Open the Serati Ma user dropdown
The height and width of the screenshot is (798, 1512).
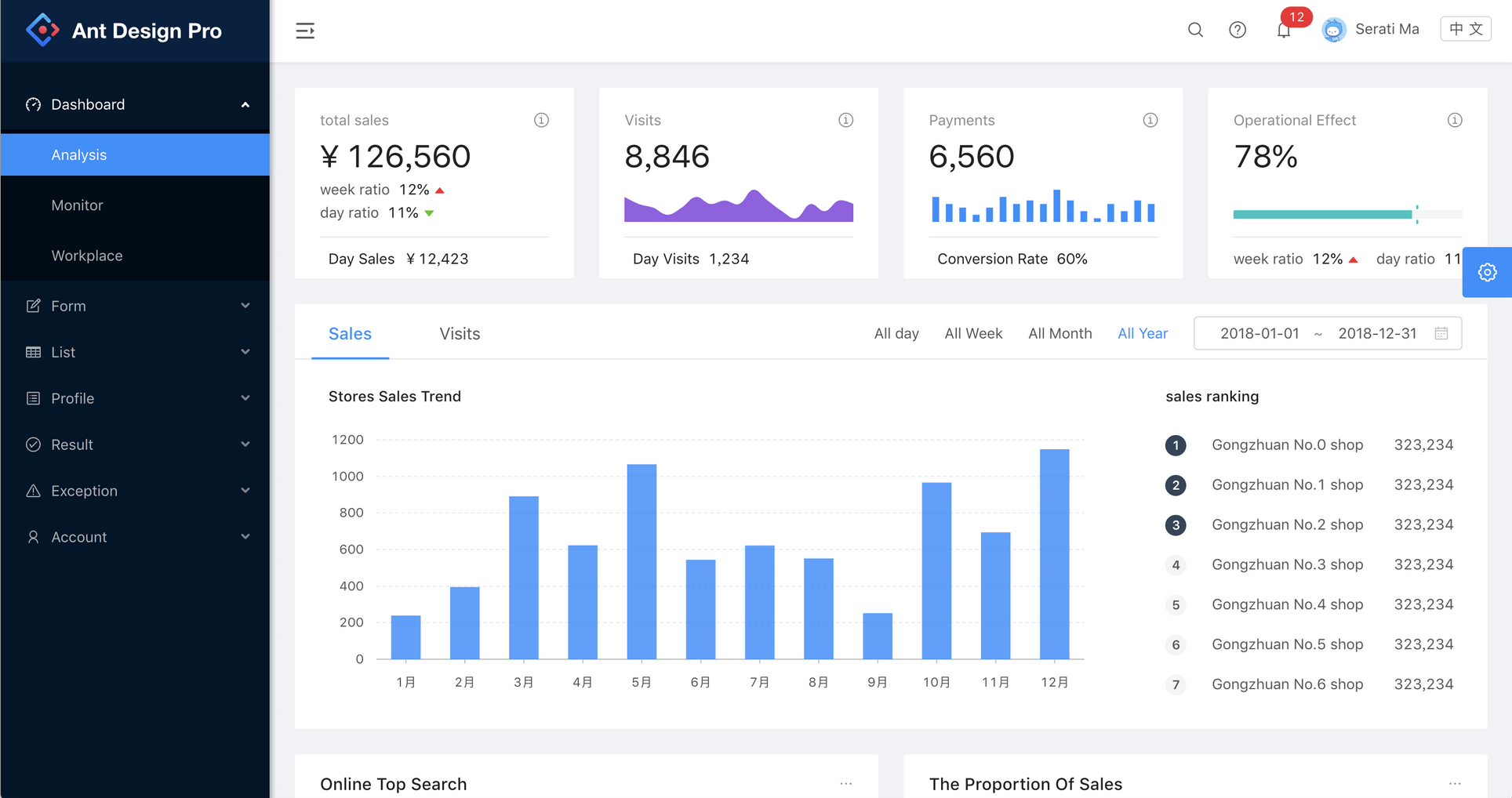pos(1371,30)
